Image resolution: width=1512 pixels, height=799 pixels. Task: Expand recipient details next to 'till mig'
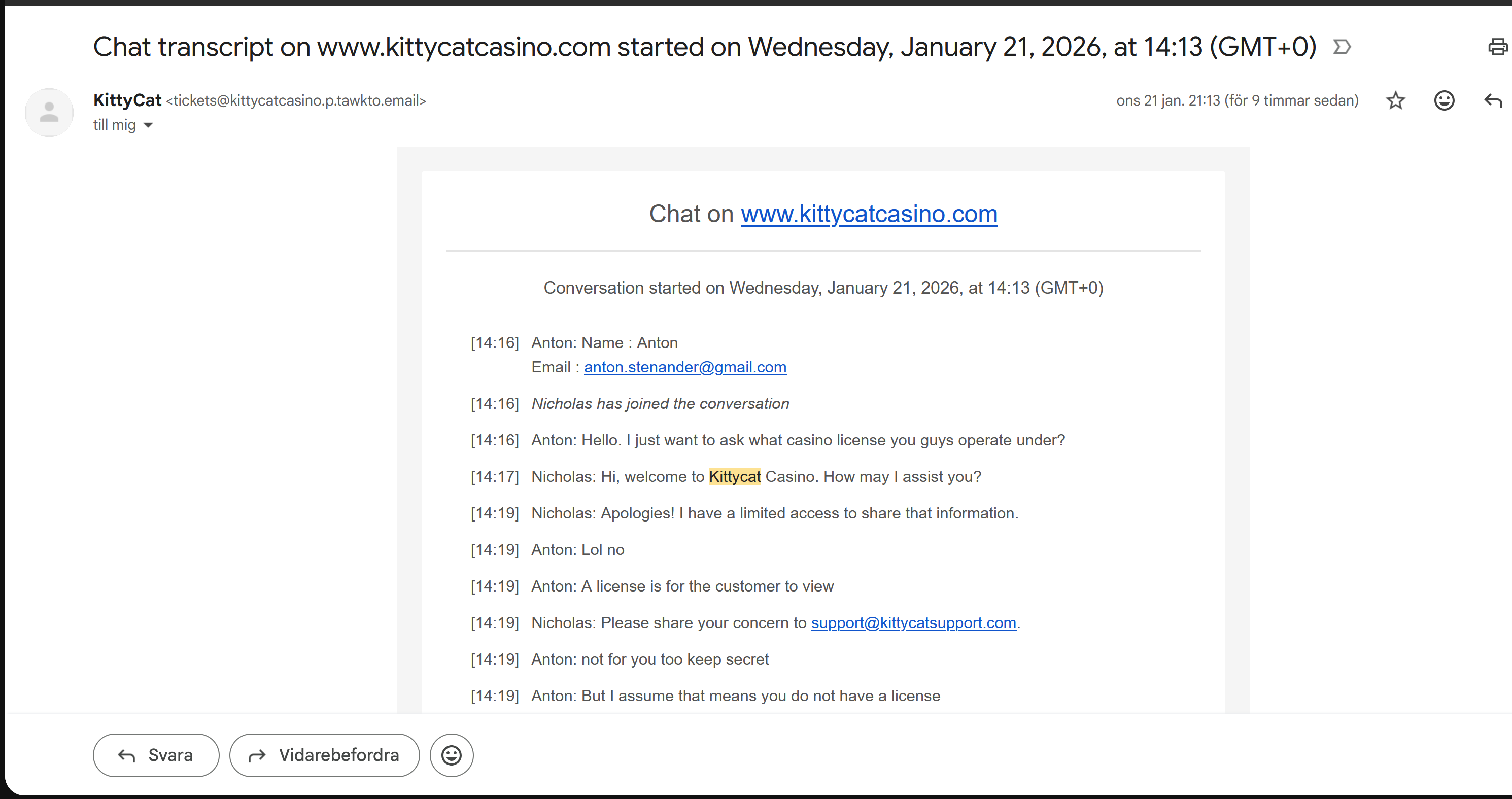(149, 125)
